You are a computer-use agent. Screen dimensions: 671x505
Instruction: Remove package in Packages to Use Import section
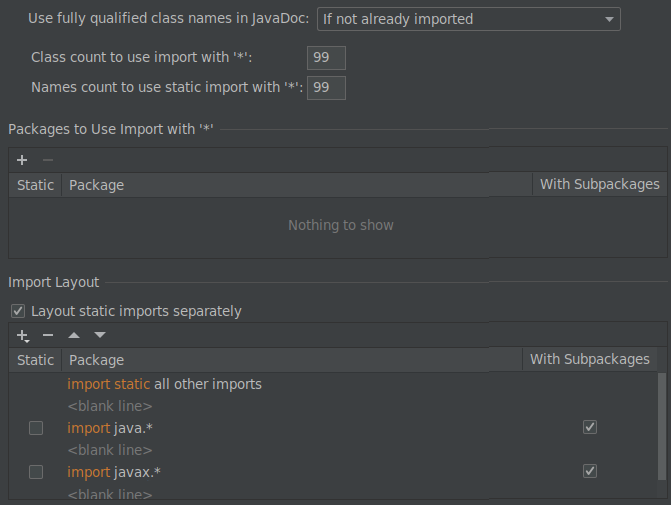point(47,160)
